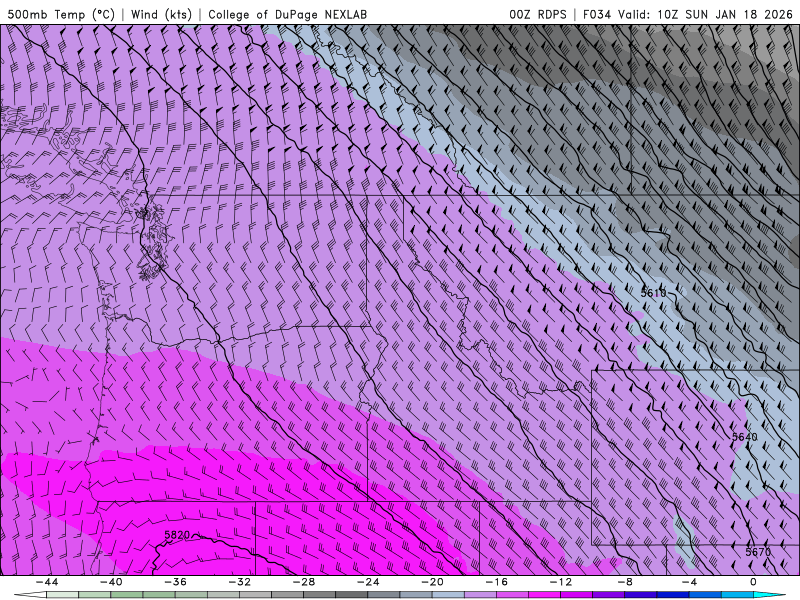Click the -40 colorbar tick label
This screenshot has height=600, width=800.
click(111, 582)
